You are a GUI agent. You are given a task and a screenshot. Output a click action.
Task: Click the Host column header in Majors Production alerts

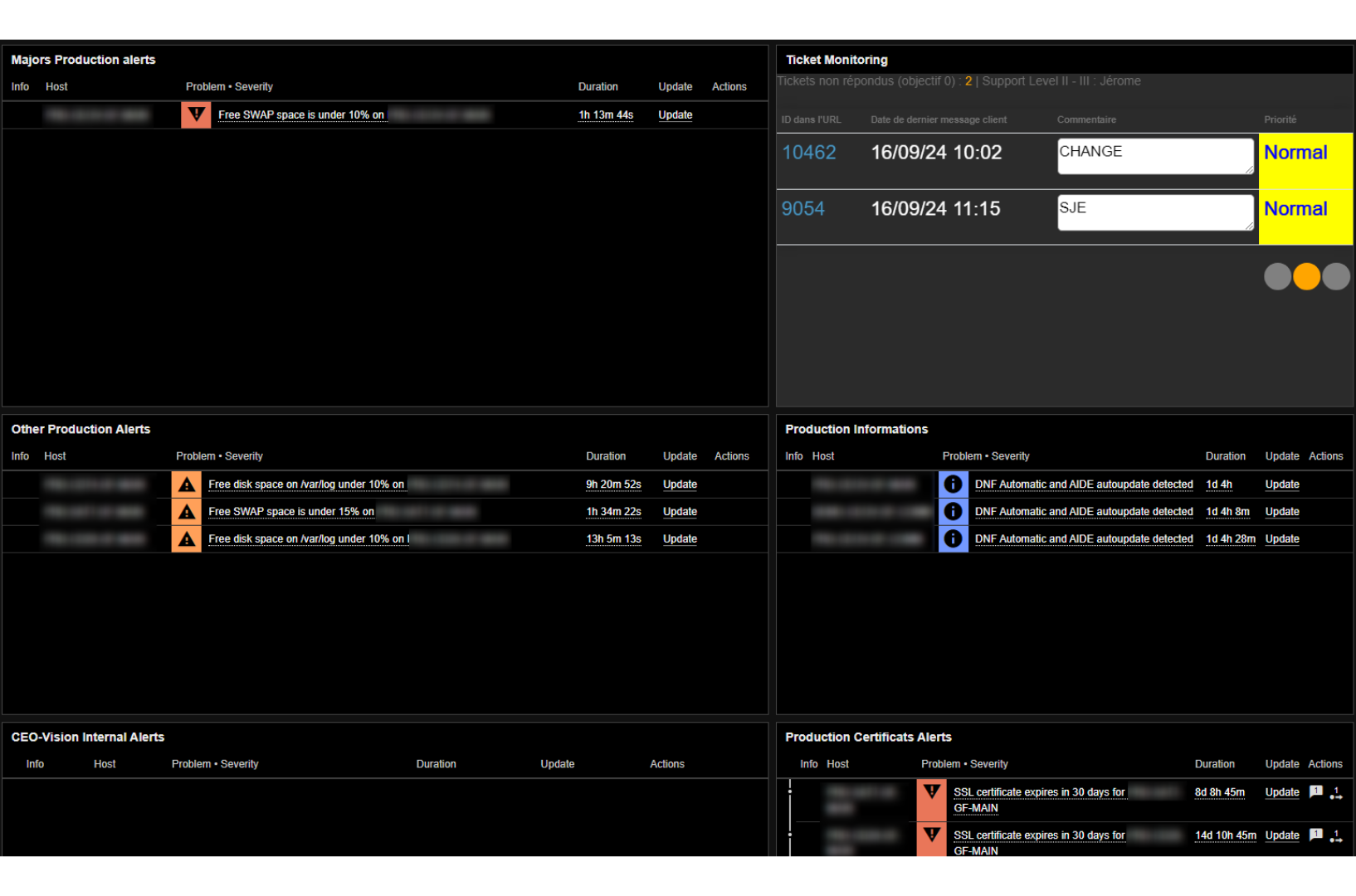(x=56, y=87)
